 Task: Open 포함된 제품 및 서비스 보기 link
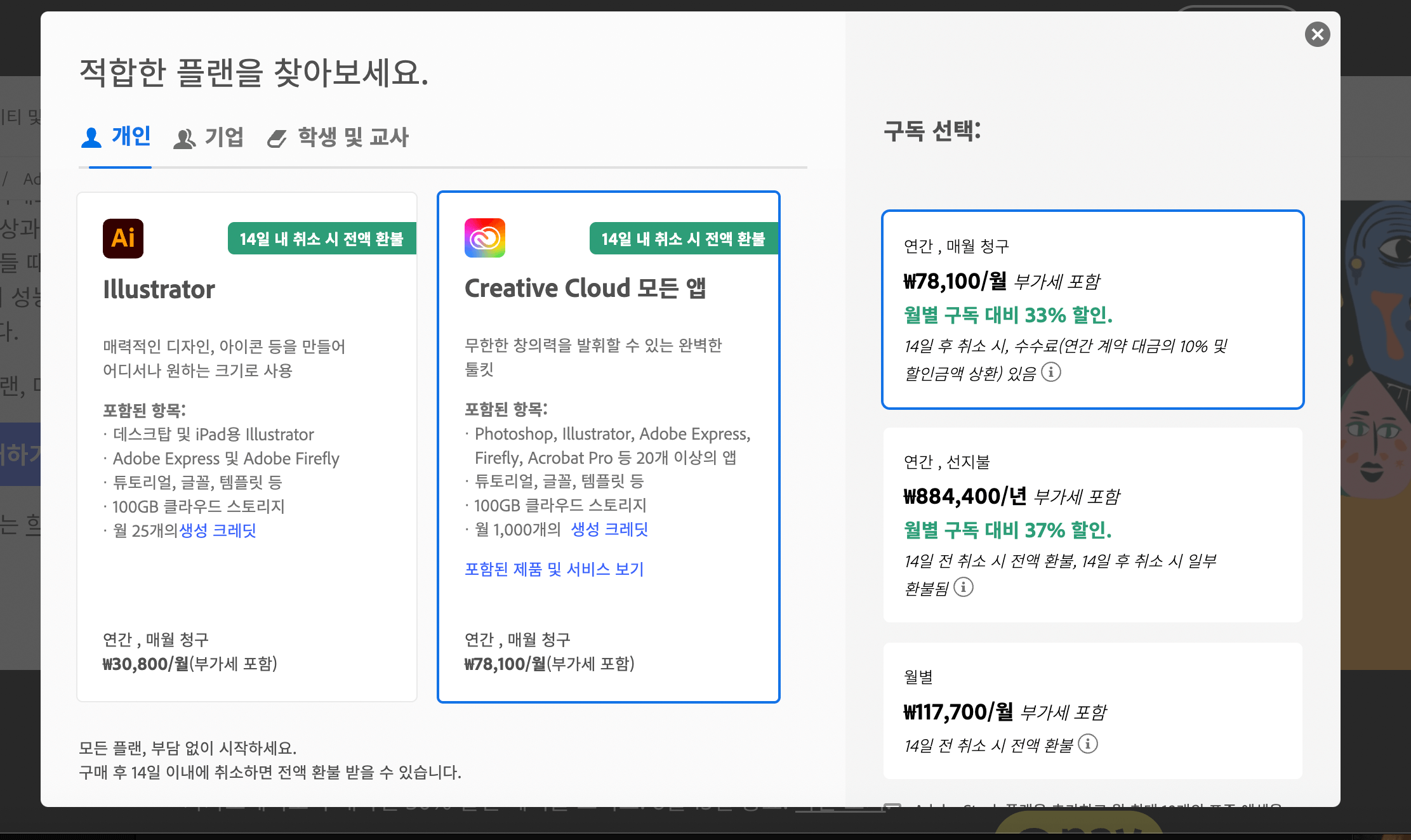click(x=554, y=569)
